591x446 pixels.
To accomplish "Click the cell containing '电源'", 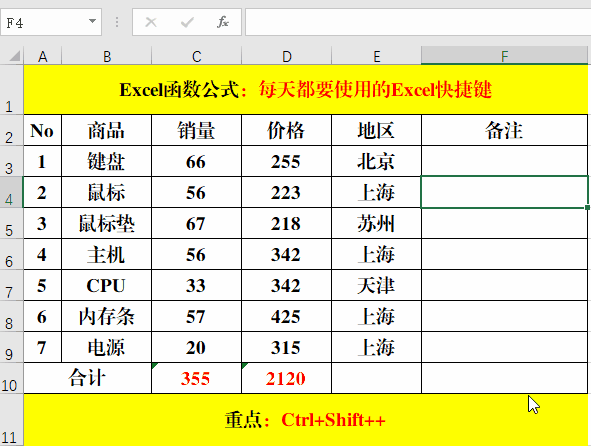I will click(107, 347).
